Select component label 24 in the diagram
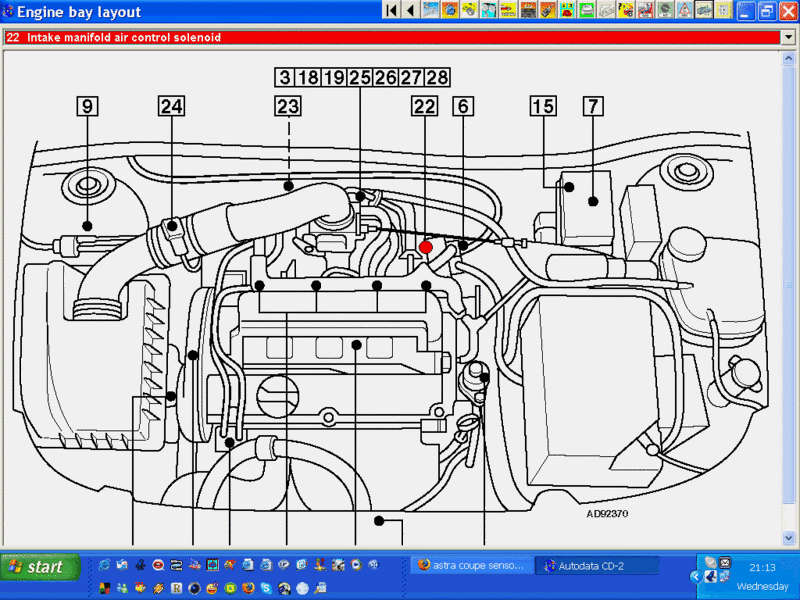 point(172,105)
